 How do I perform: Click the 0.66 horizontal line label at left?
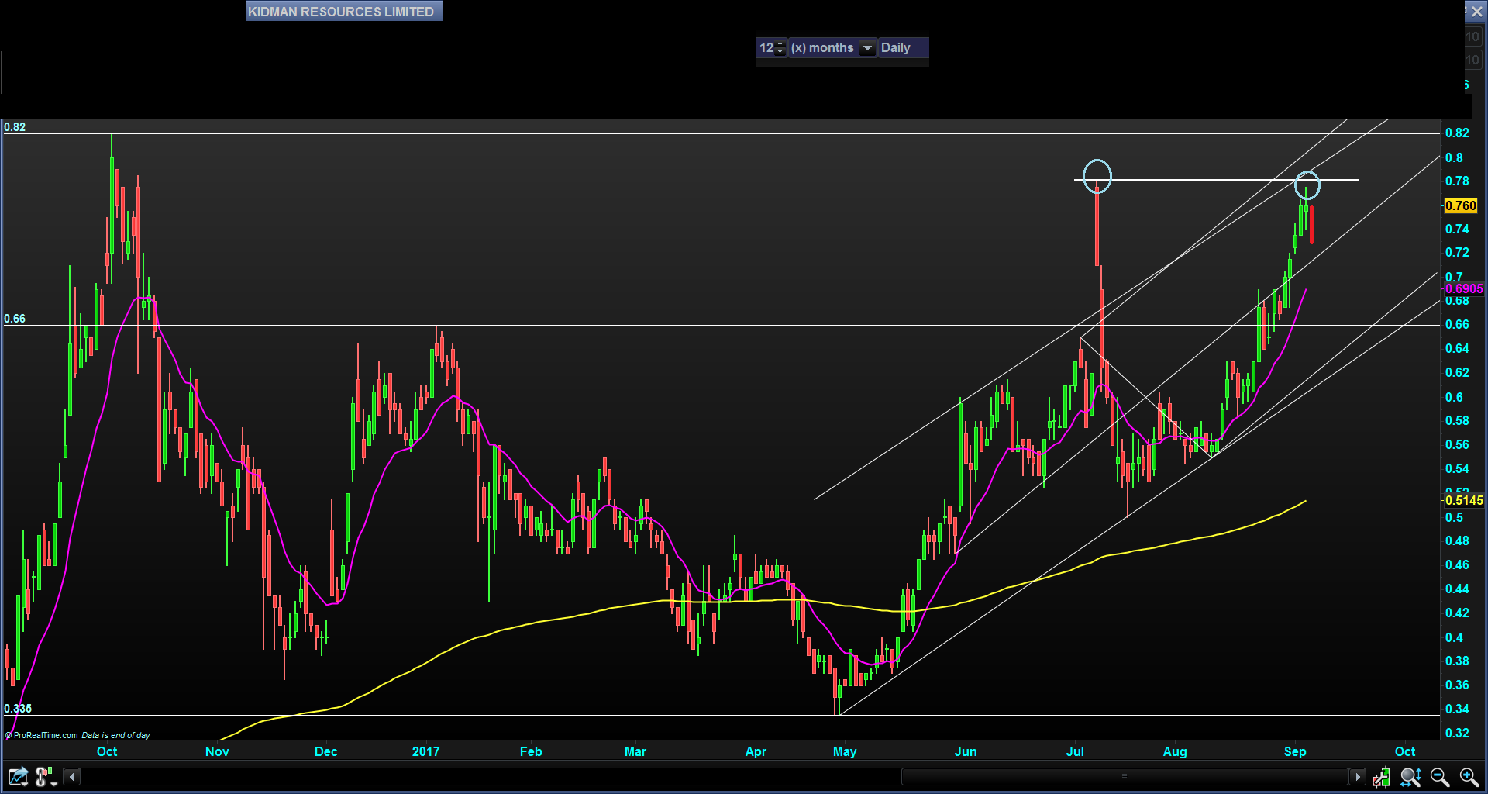[15, 319]
